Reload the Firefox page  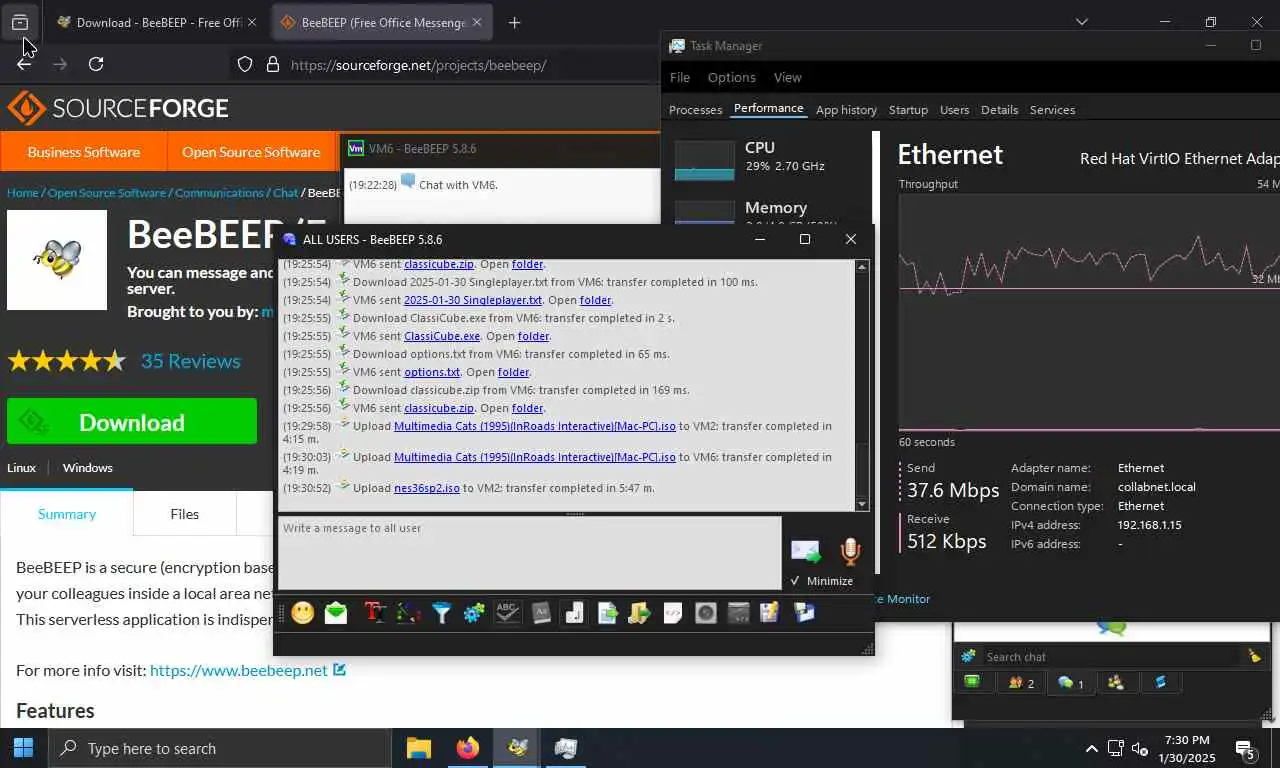click(96, 64)
